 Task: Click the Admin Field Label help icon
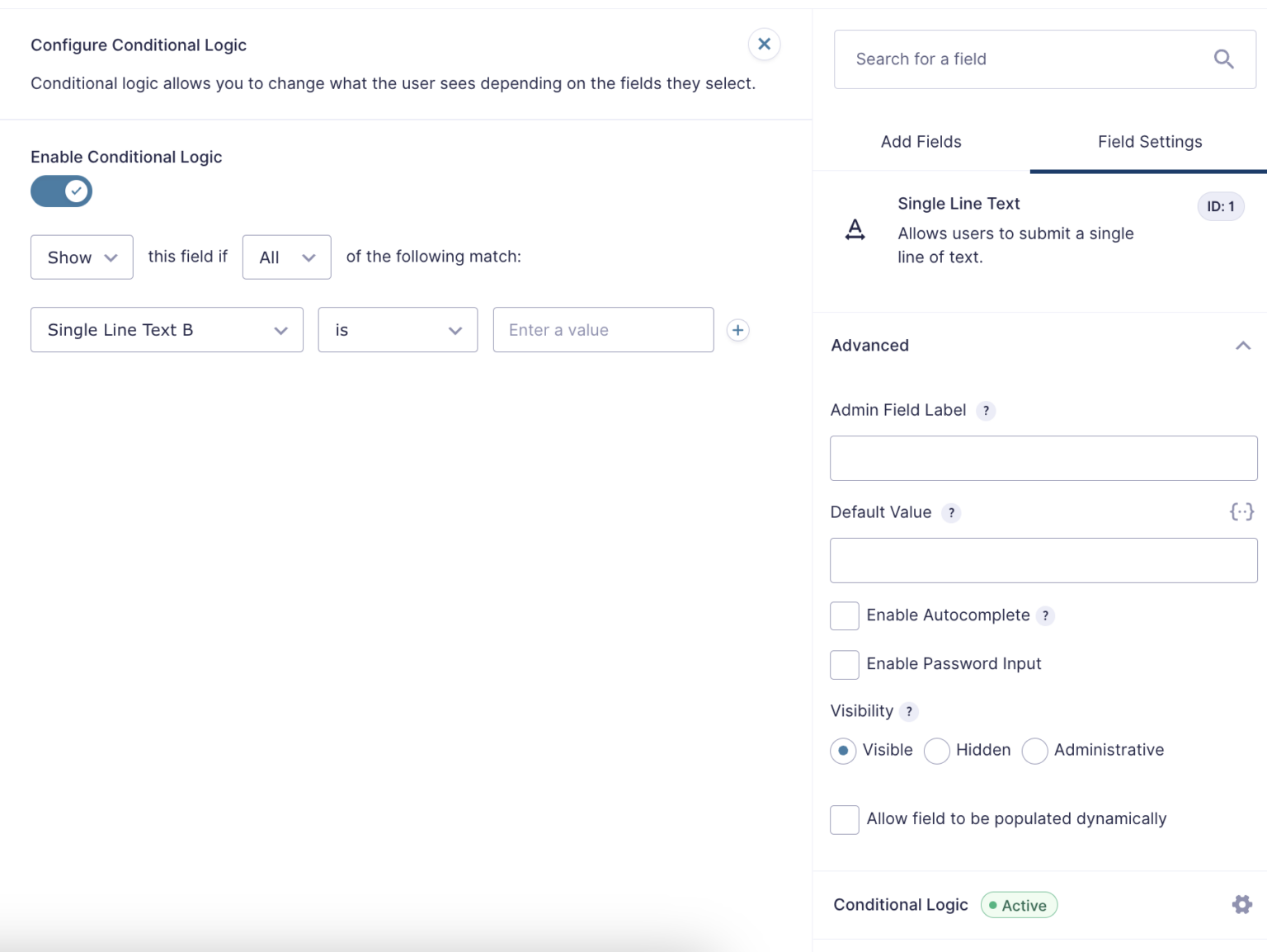pyautogui.click(x=986, y=410)
